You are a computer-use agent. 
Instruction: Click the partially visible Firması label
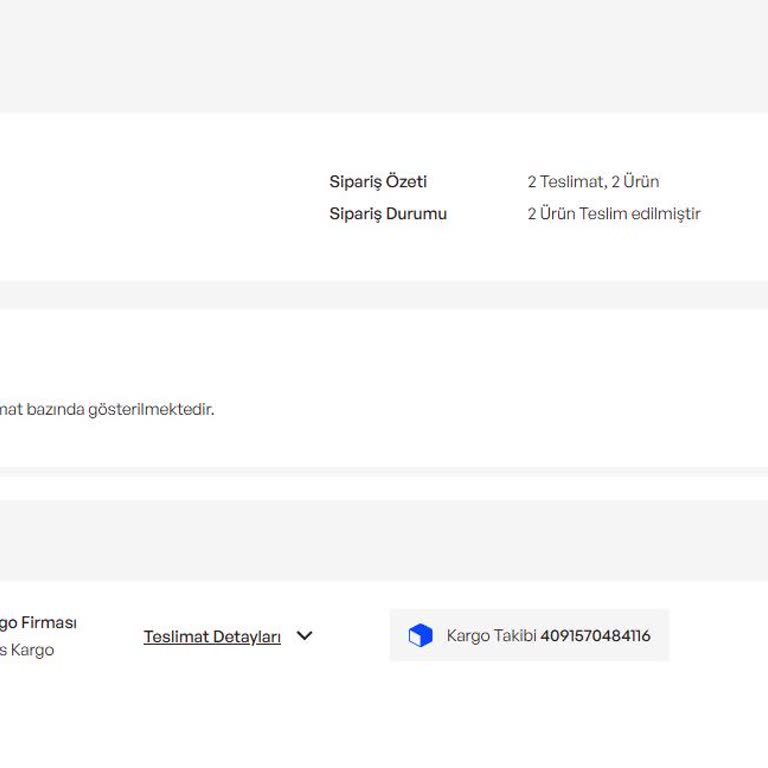coord(38,623)
